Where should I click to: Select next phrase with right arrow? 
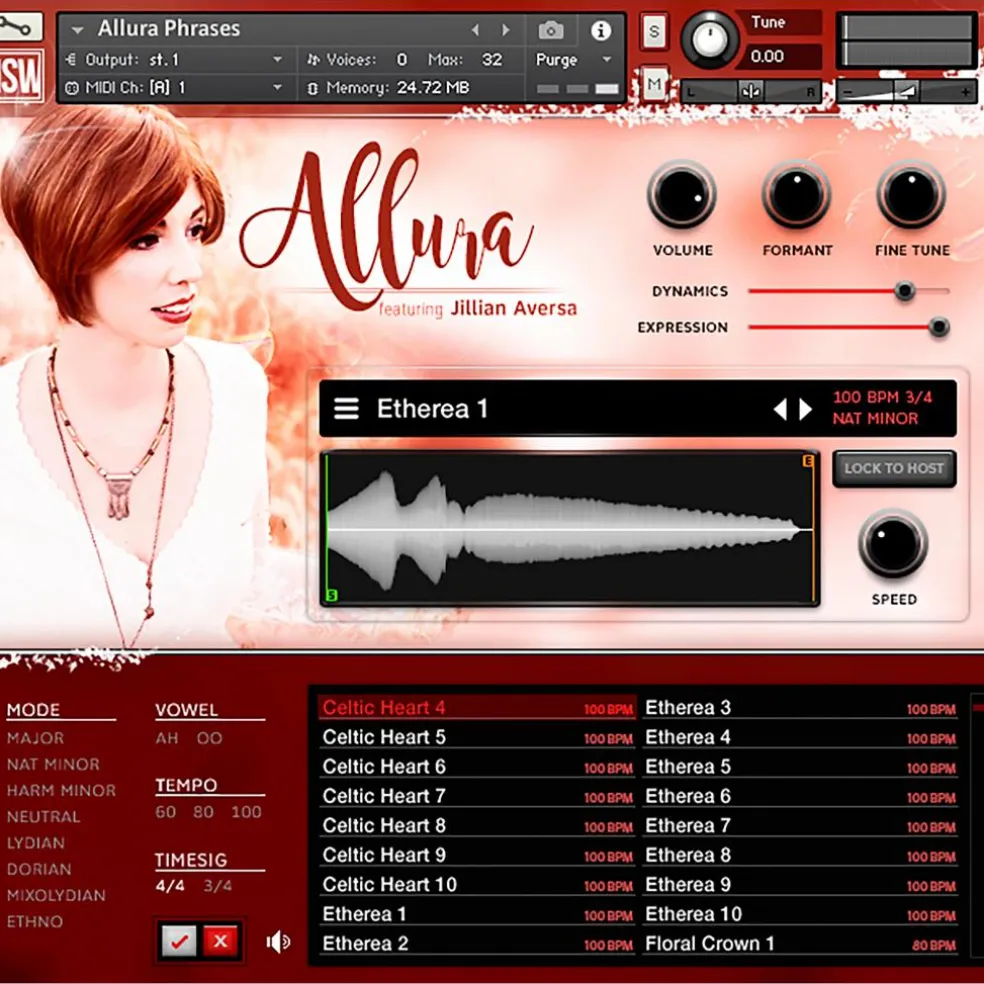805,409
